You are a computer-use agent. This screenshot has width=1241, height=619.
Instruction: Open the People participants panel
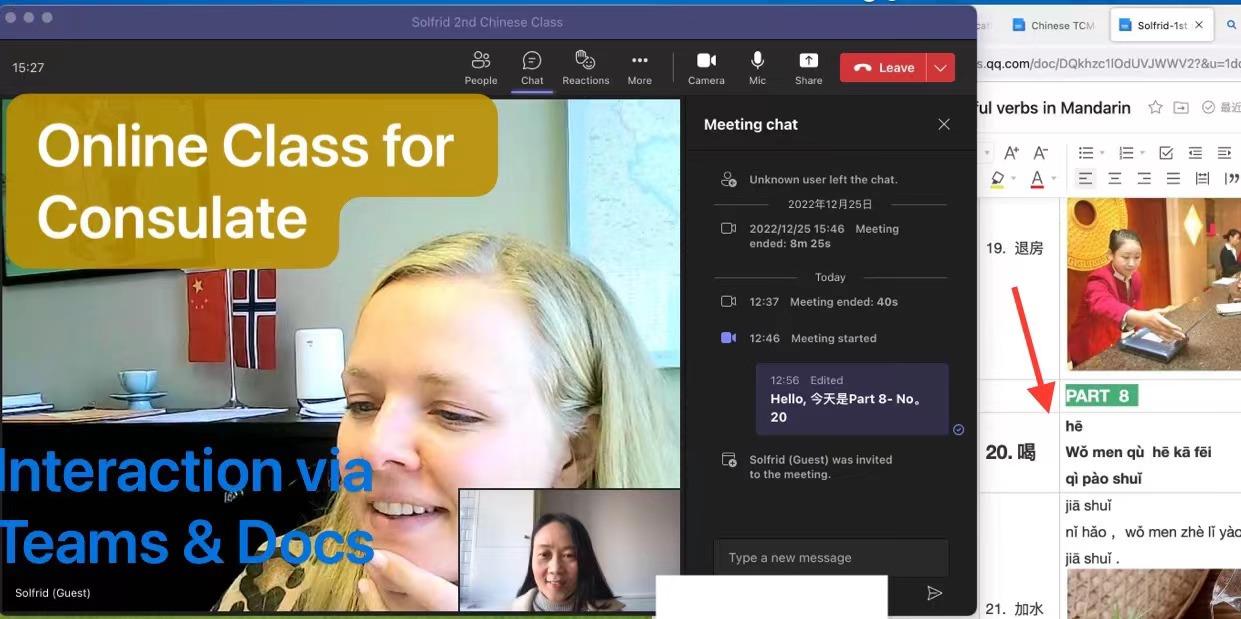pos(480,67)
